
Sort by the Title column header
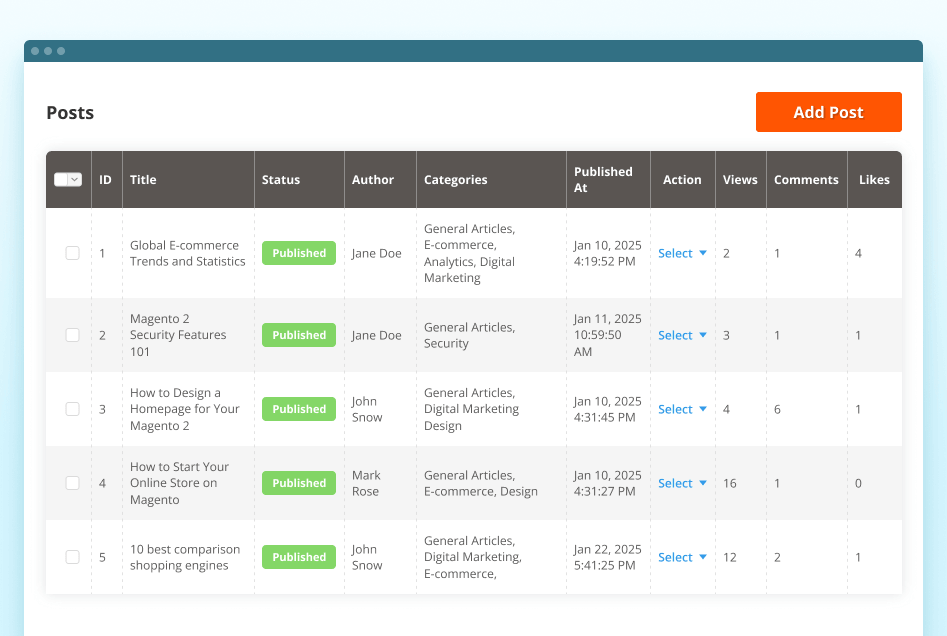click(143, 180)
